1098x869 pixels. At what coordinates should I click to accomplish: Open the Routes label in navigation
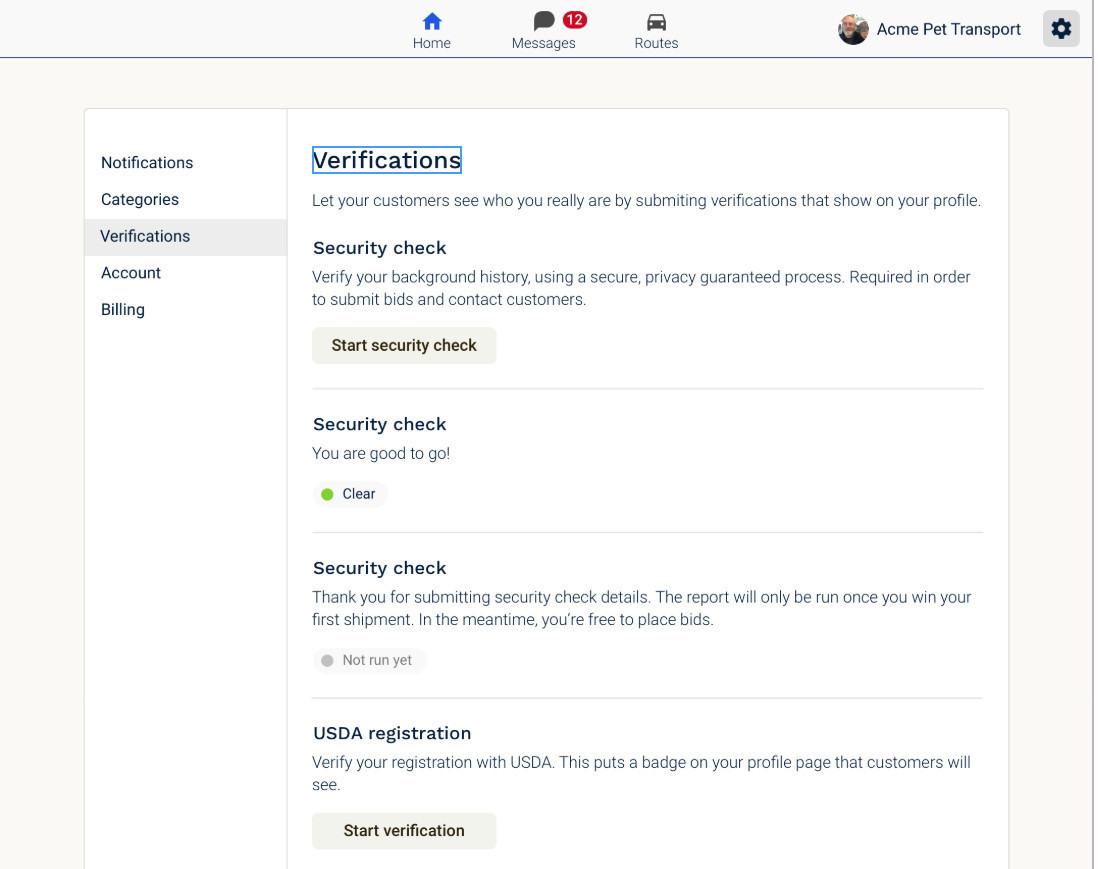[656, 43]
